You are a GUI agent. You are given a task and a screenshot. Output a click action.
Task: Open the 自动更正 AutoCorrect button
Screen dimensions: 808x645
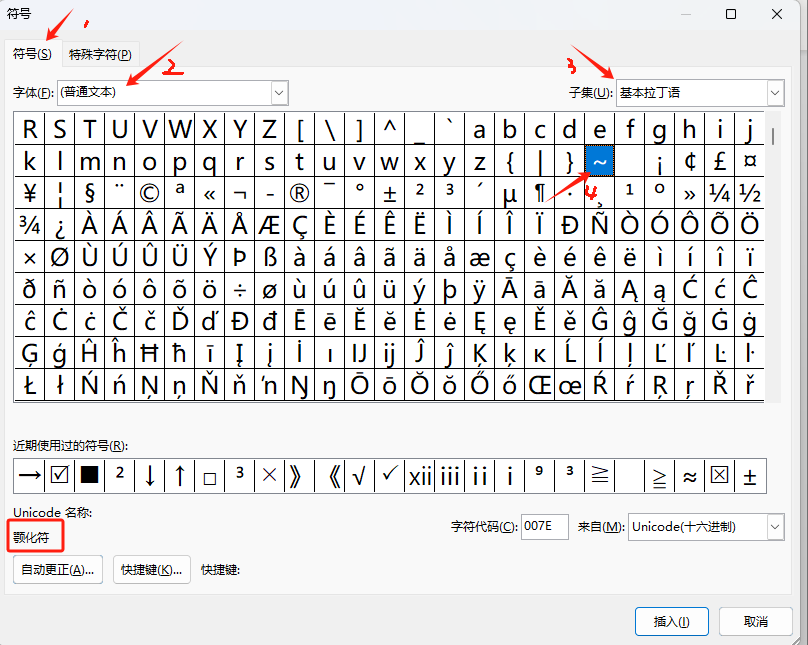coord(59,570)
